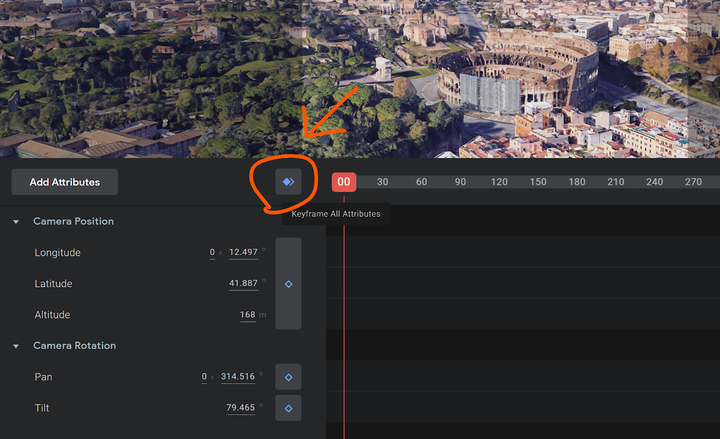Jump to frame 180 on timeline ruler
The width and height of the screenshot is (720, 439).
577,182
